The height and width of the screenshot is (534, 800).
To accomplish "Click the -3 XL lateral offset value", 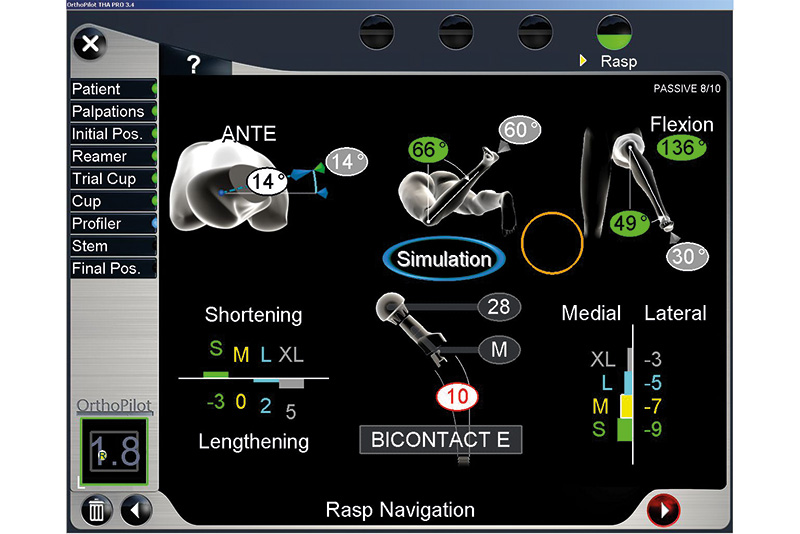I will (x=653, y=360).
